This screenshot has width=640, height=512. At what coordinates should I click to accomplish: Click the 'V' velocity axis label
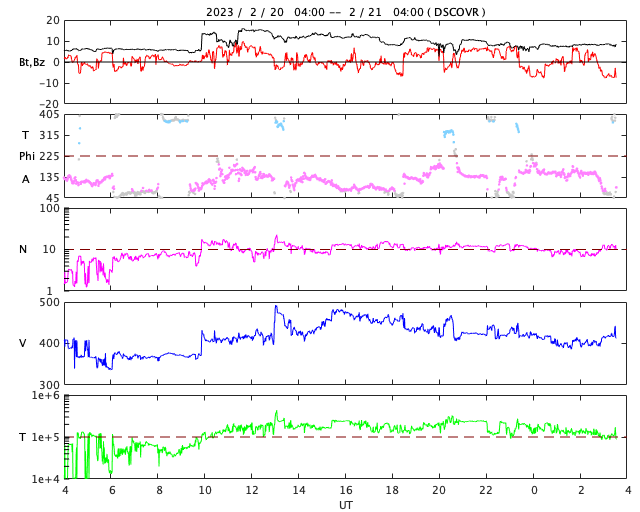click(x=23, y=343)
